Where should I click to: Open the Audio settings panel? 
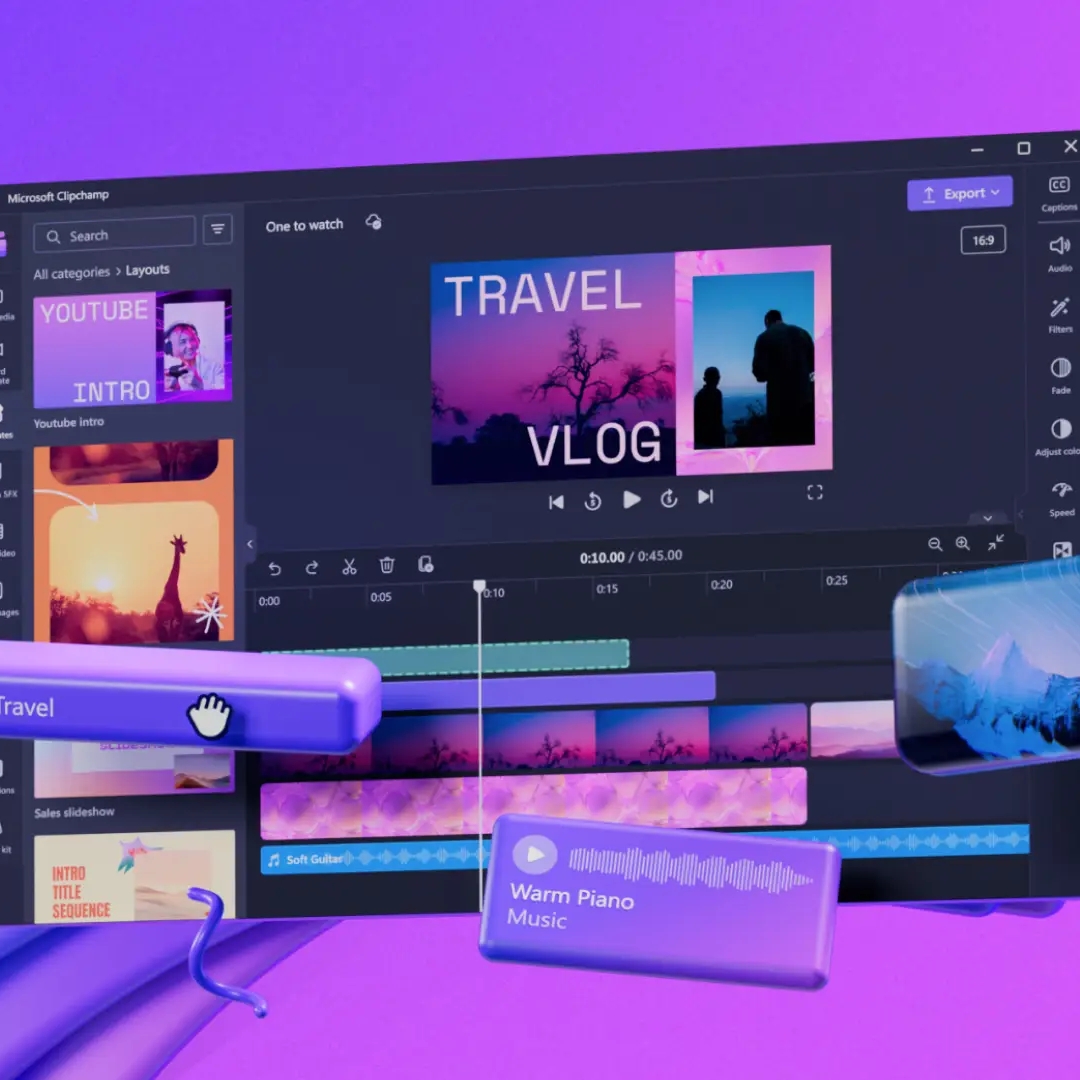[1059, 252]
